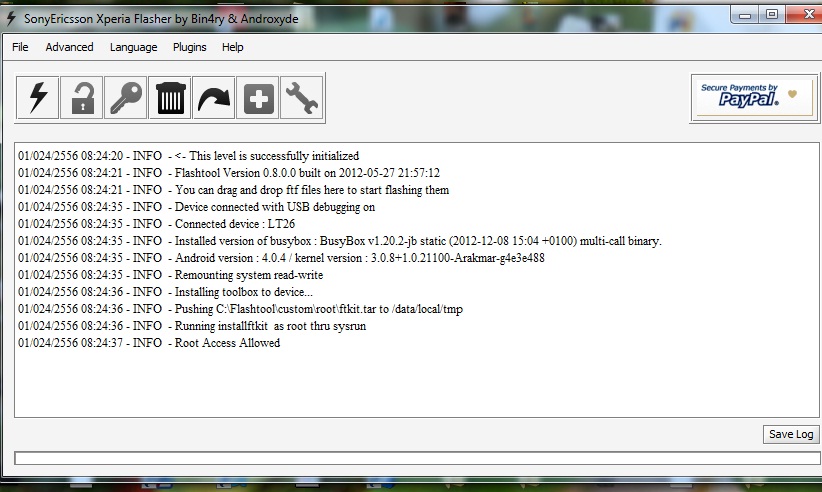The height and width of the screenshot is (492, 822).
Task: Click the Connected device LT26 log line
Action: click(156, 224)
